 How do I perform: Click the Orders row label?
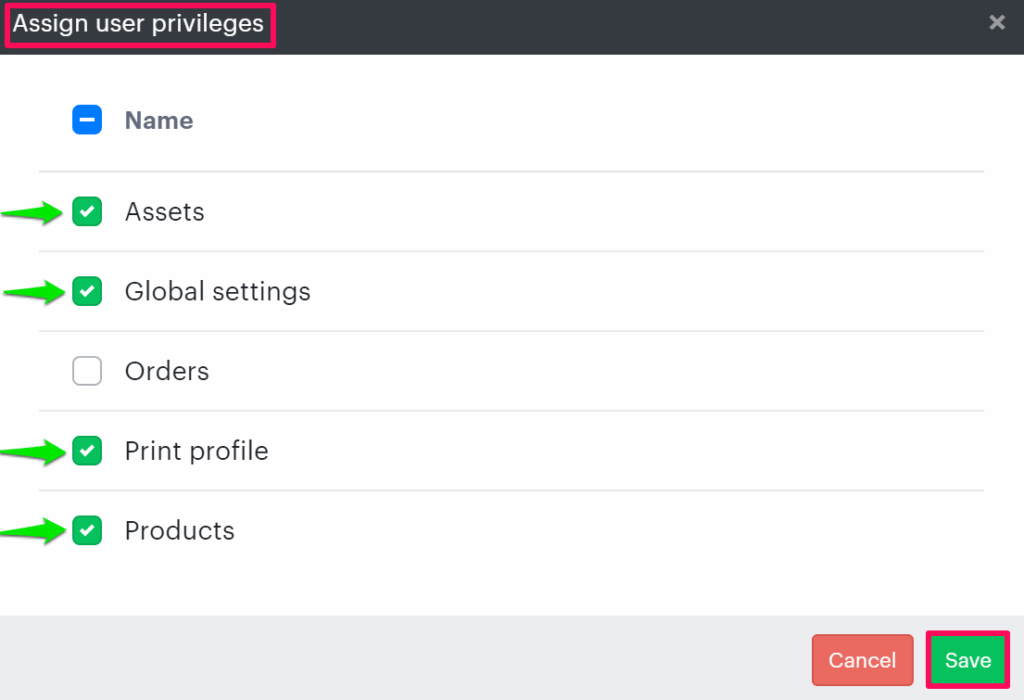point(167,372)
